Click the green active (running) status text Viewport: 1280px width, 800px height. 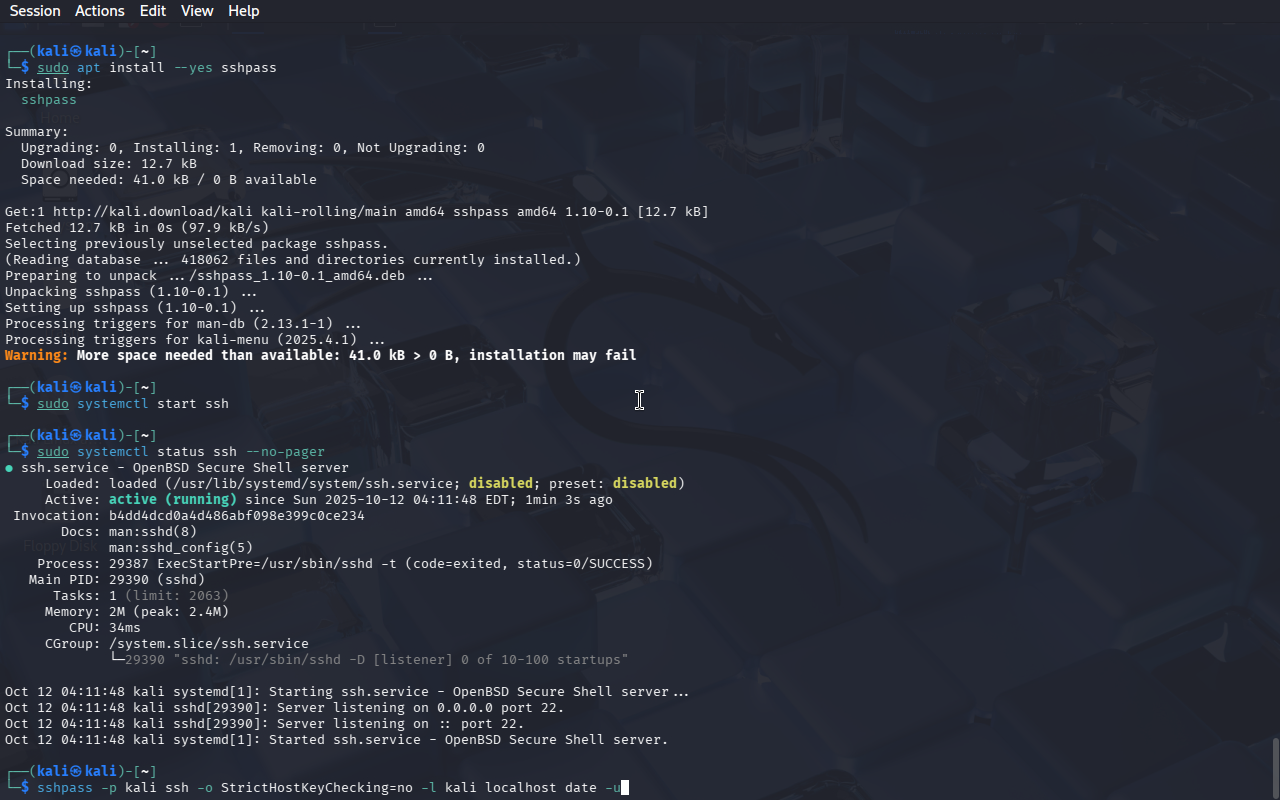173,500
